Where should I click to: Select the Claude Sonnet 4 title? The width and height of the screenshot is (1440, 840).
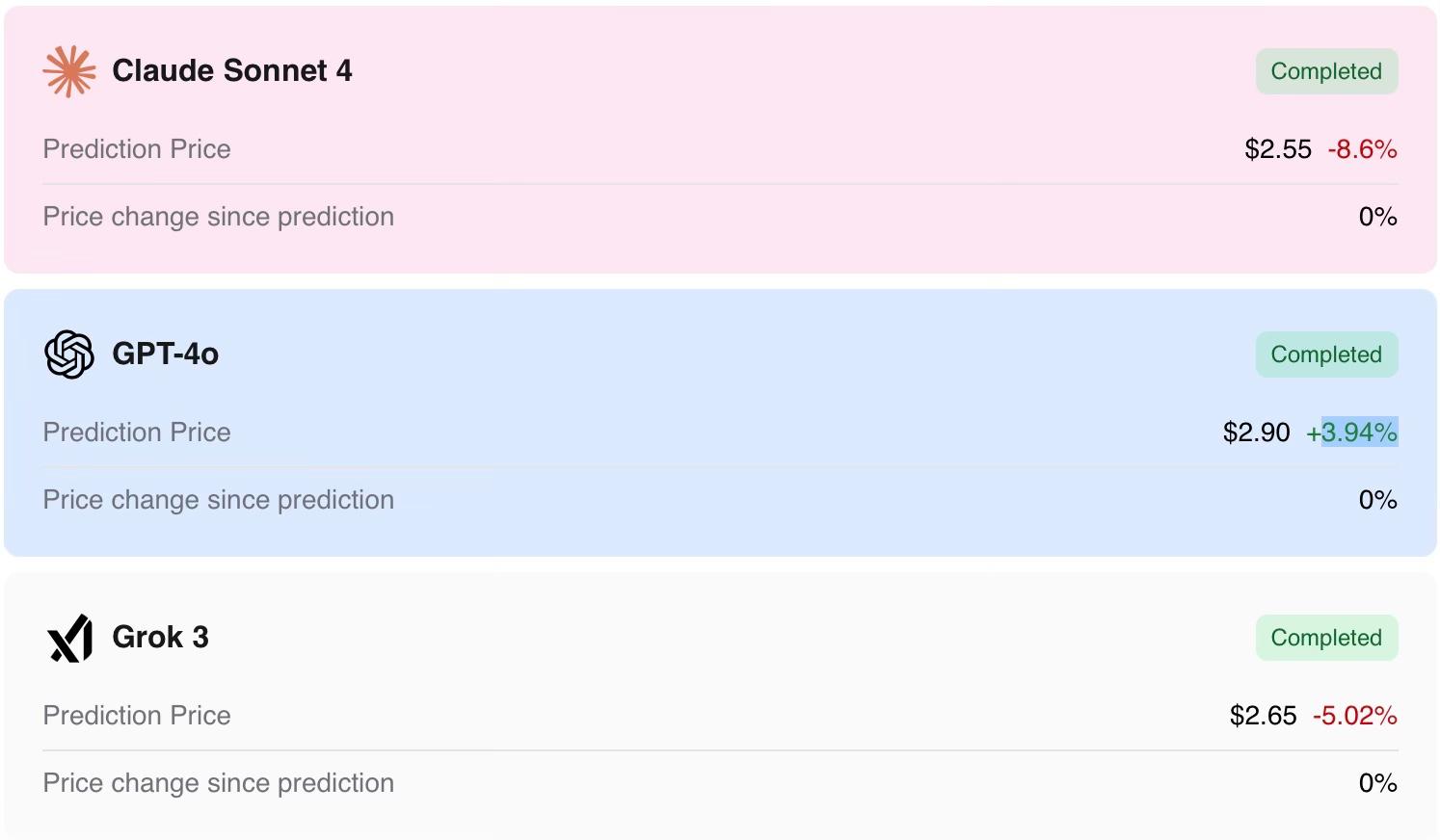click(231, 70)
